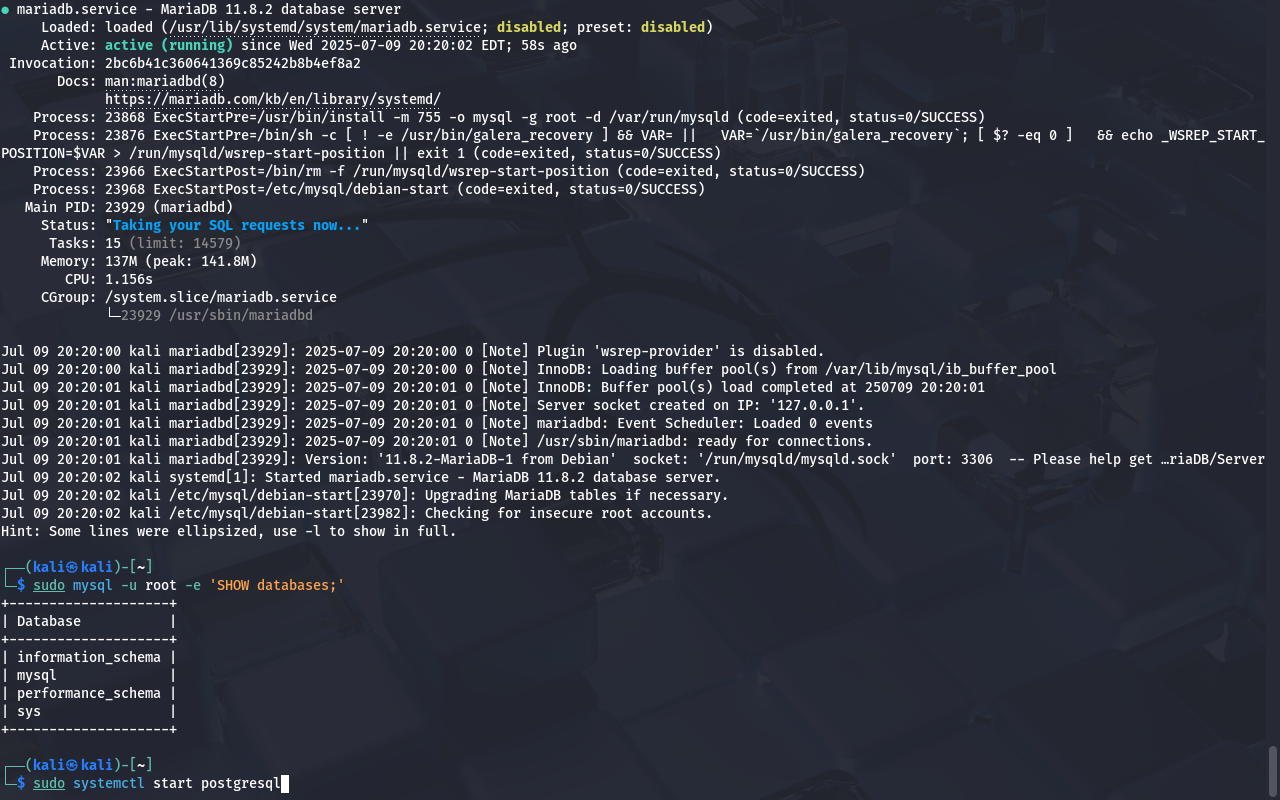Click Main PID value '23929 (mariadbd)'
The height and width of the screenshot is (800, 1280).
click(169, 207)
